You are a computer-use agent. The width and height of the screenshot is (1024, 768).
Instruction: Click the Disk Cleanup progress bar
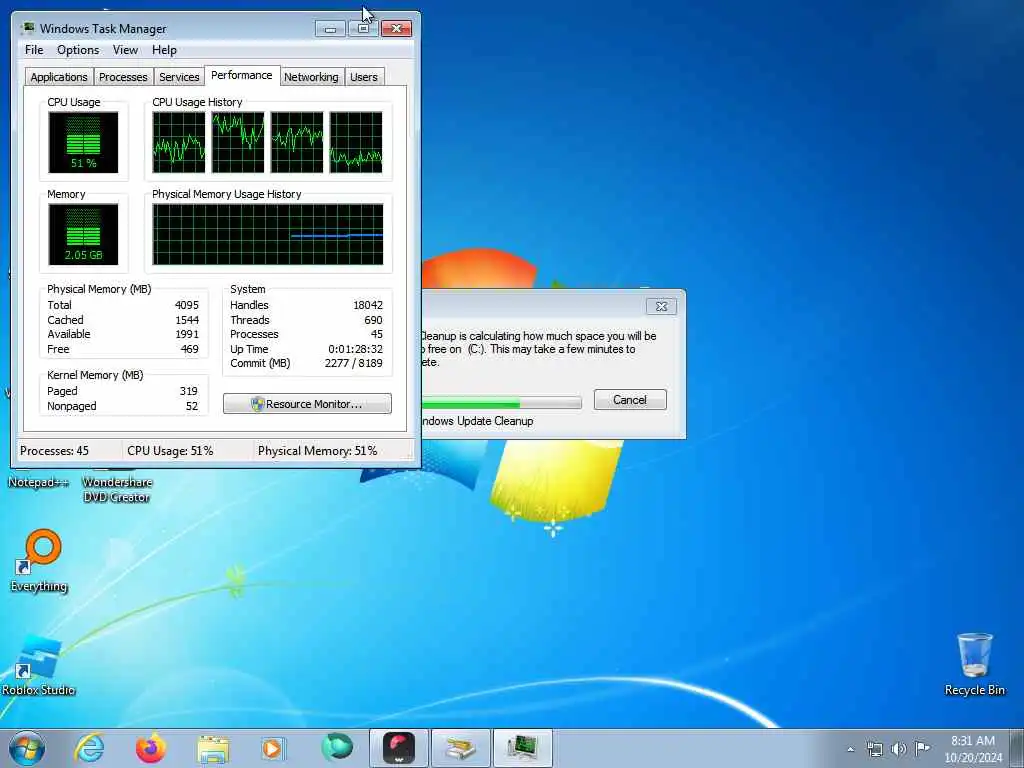(x=501, y=402)
